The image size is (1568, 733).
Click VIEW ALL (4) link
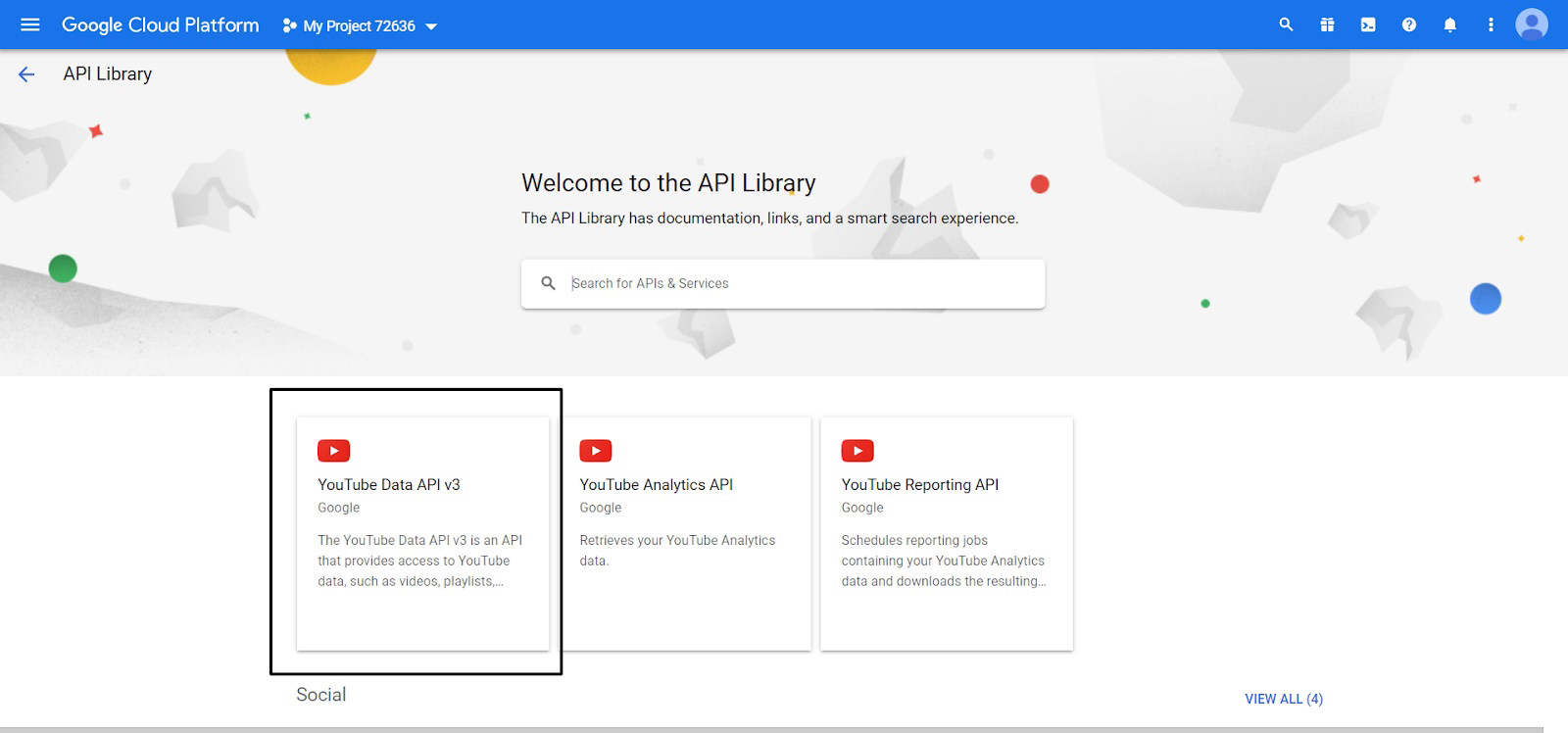(1284, 699)
